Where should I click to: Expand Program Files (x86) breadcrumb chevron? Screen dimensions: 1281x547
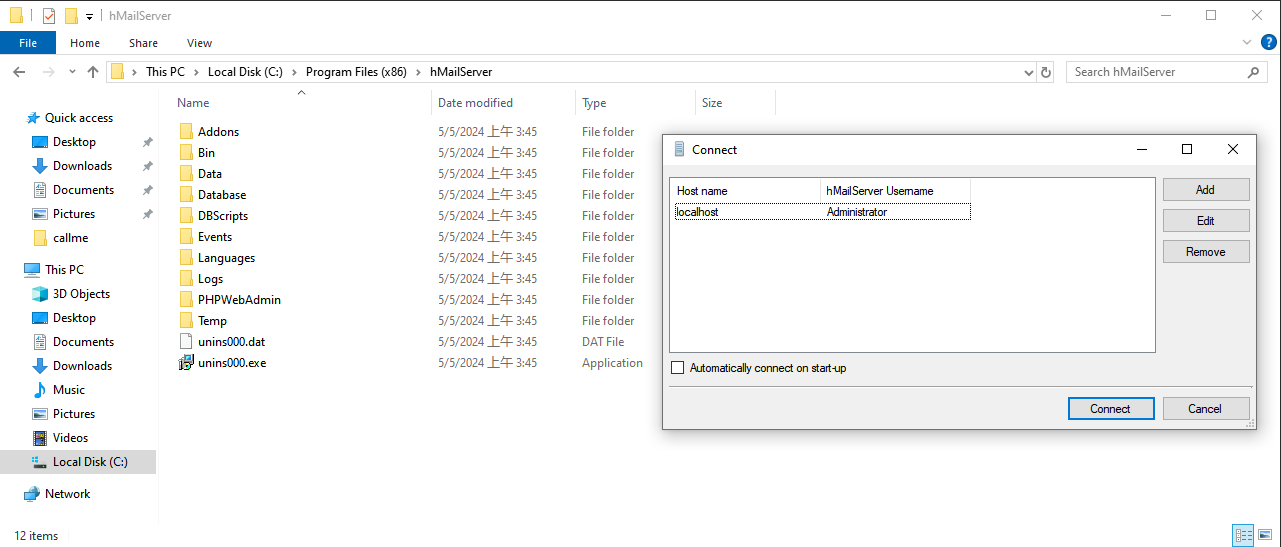click(418, 72)
